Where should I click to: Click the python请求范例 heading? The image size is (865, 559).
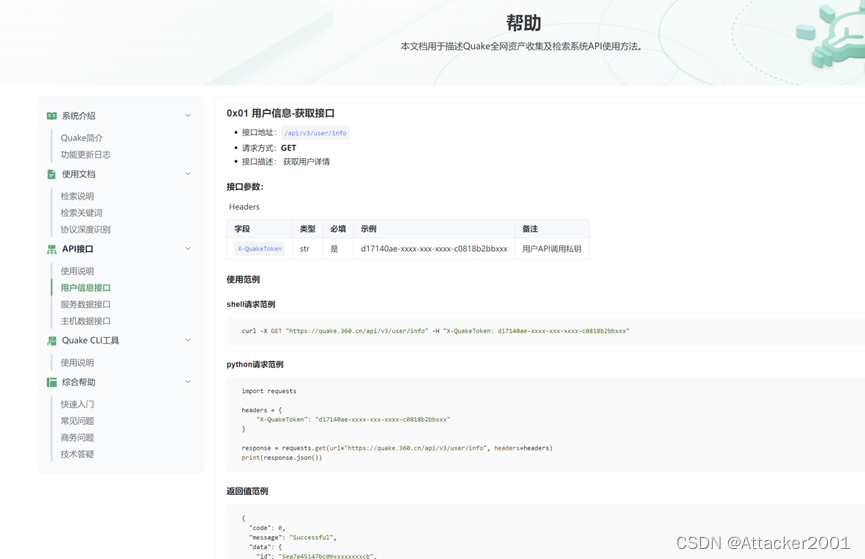point(255,365)
